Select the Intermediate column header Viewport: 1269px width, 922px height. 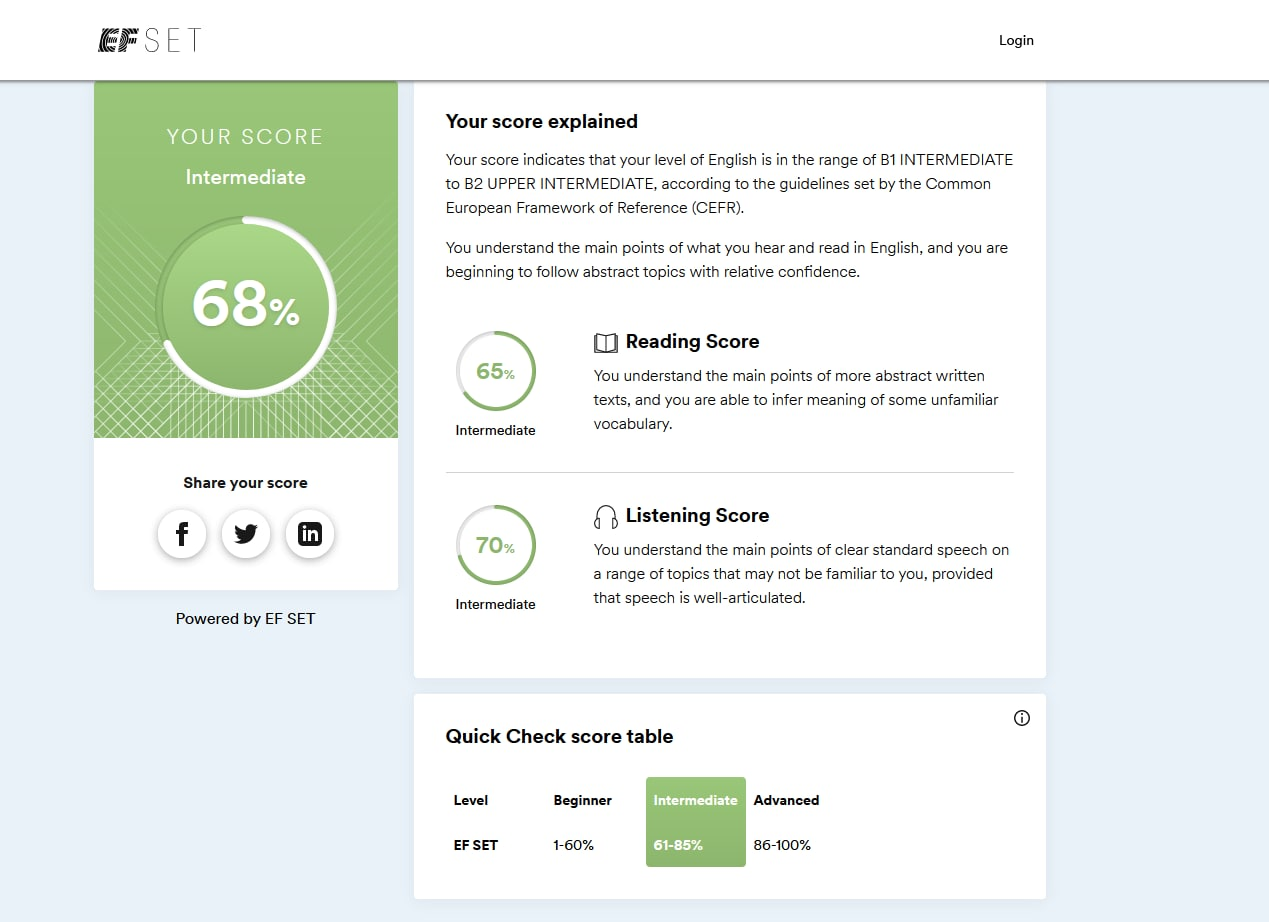coord(695,800)
